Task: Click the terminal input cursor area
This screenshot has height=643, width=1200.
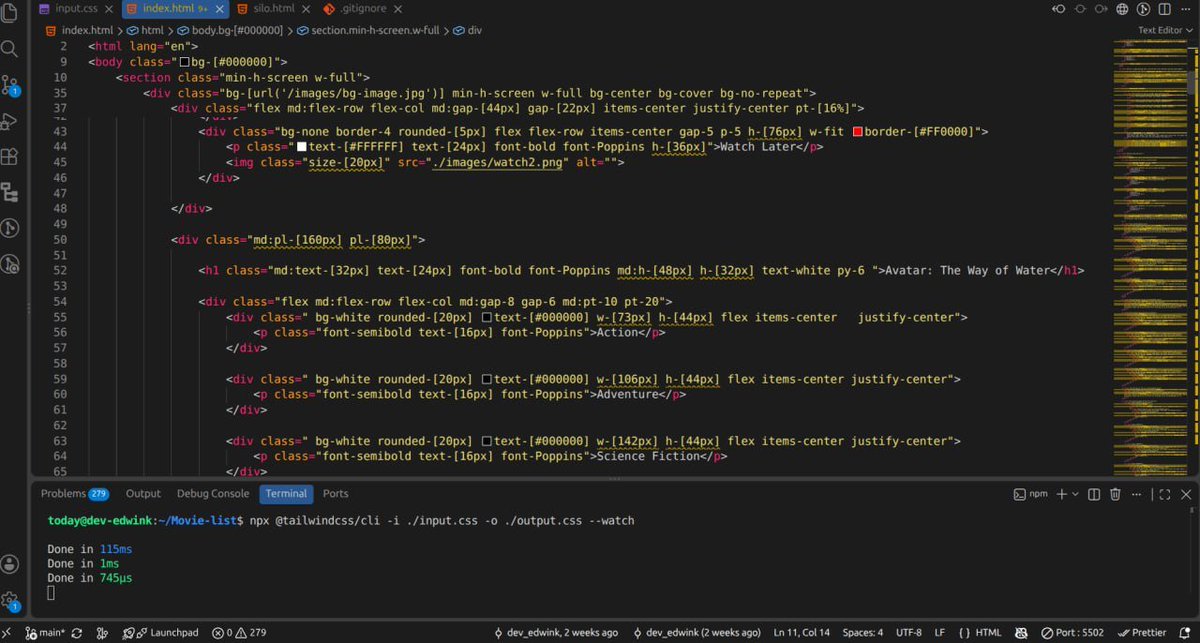Action: pyautogui.click(x=51, y=593)
